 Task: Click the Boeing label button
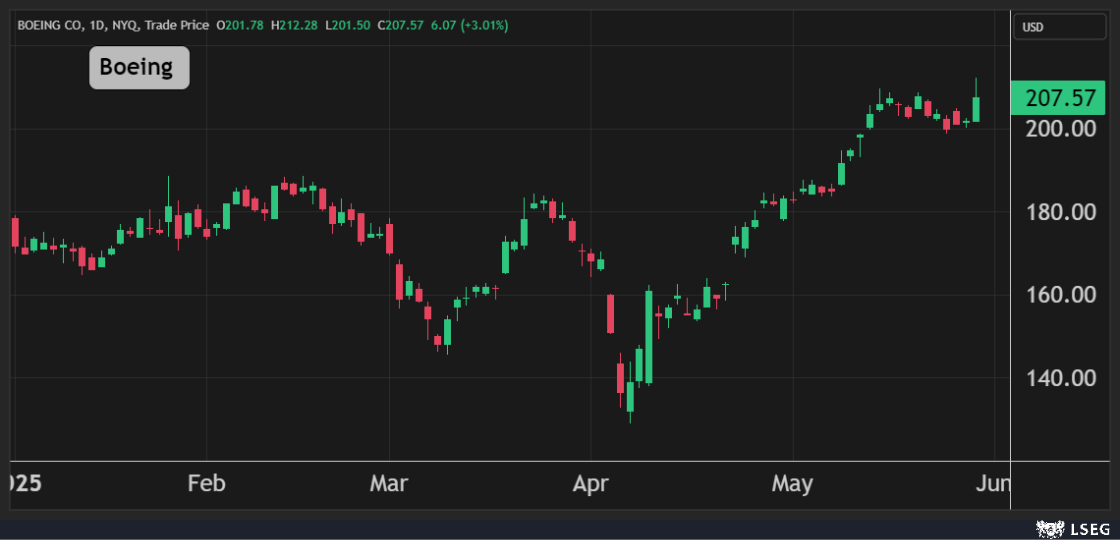(139, 68)
